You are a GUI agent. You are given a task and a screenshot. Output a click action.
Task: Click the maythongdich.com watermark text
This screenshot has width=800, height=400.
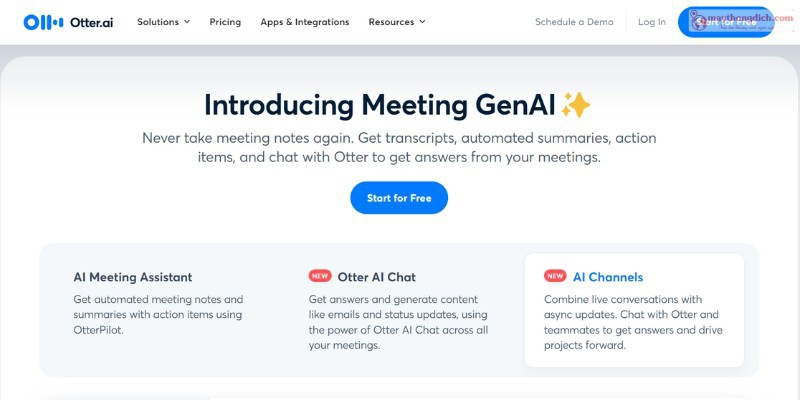coord(744,18)
